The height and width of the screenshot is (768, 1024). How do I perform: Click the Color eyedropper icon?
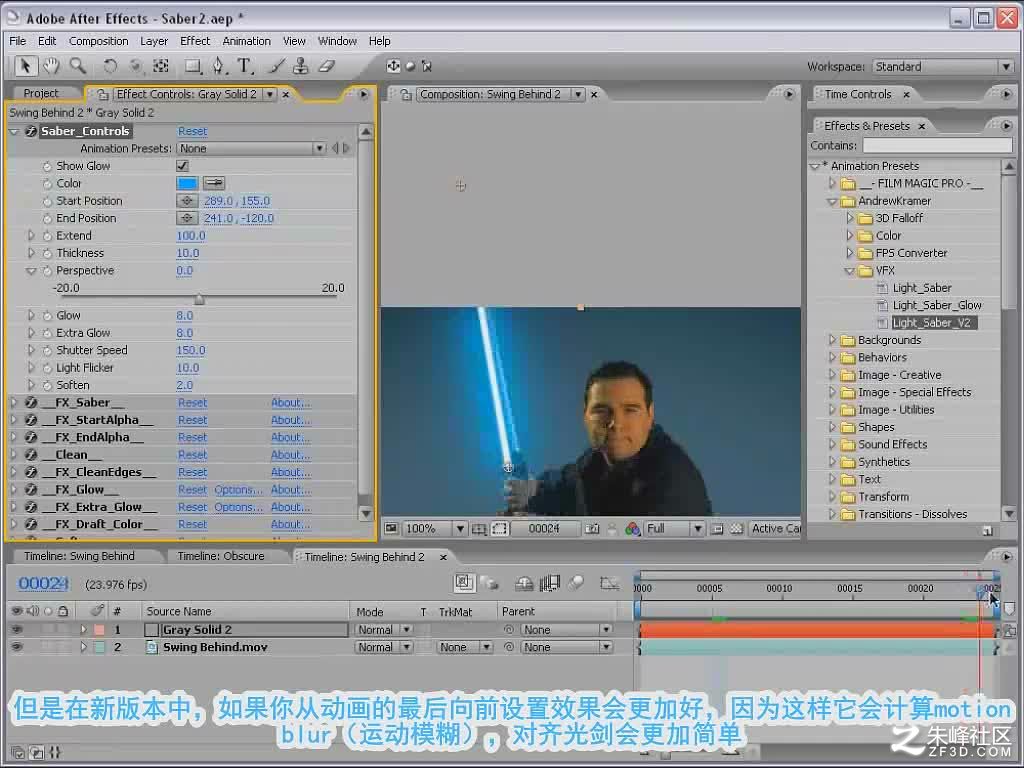click(x=214, y=184)
